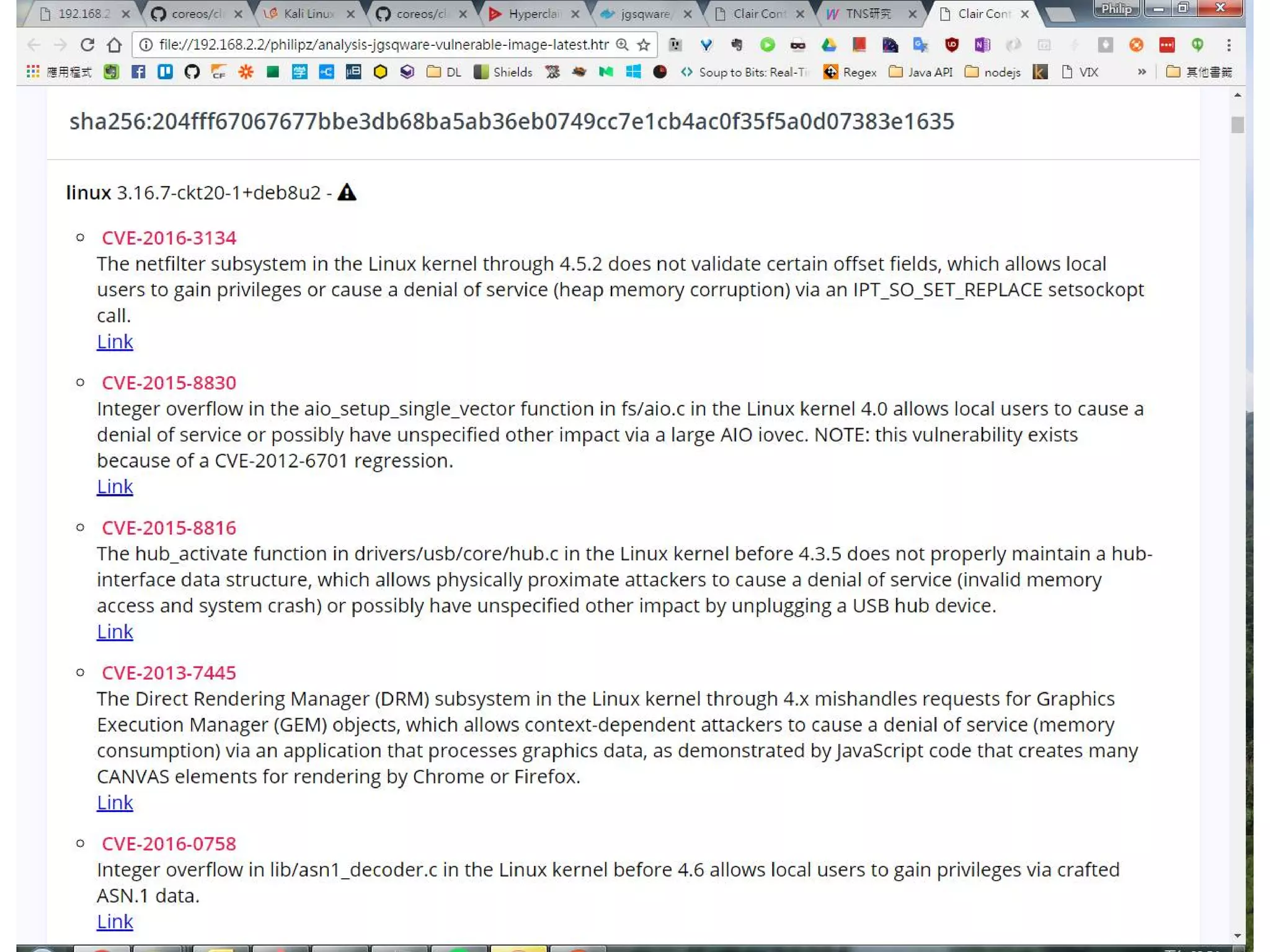Open the OneNote clipper extension
The height and width of the screenshot is (952, 1270).
click(982, 45)
